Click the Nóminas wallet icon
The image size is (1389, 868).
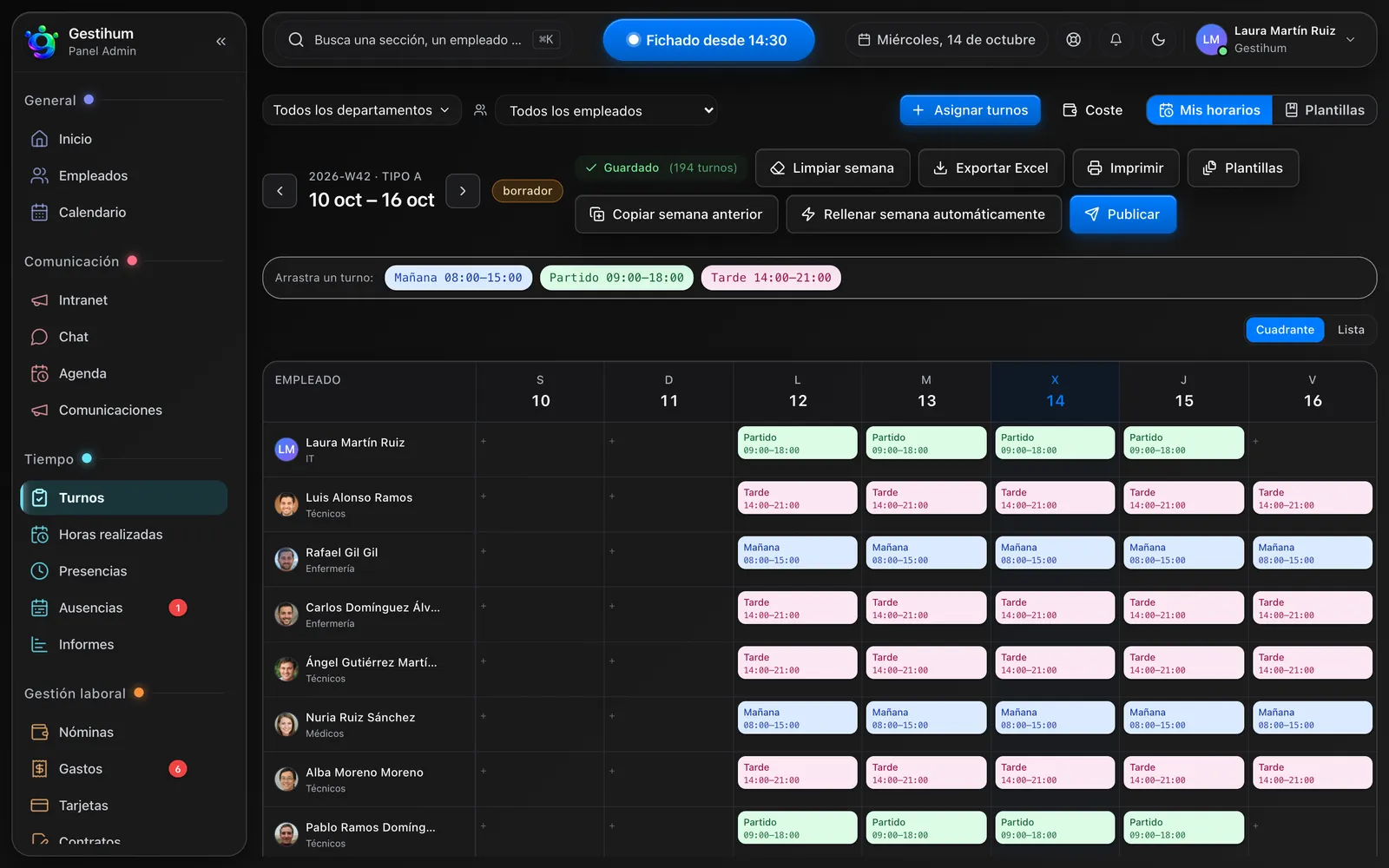[x=40, y=733]
